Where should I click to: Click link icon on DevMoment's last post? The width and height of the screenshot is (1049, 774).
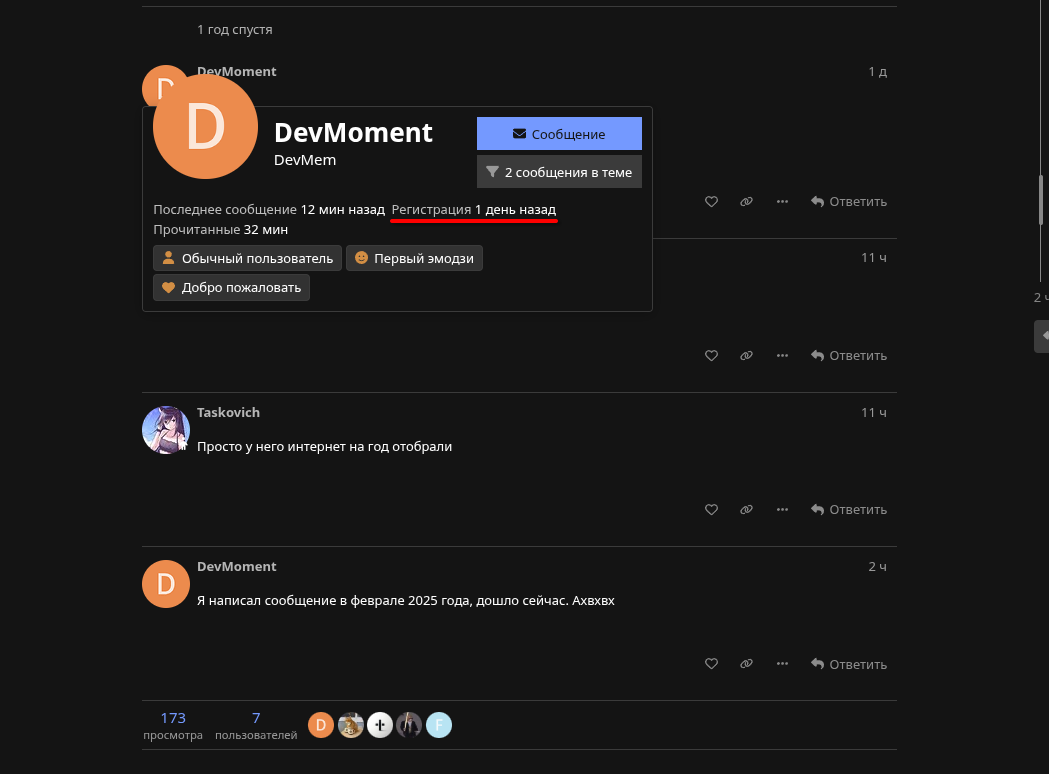[746, 664]
